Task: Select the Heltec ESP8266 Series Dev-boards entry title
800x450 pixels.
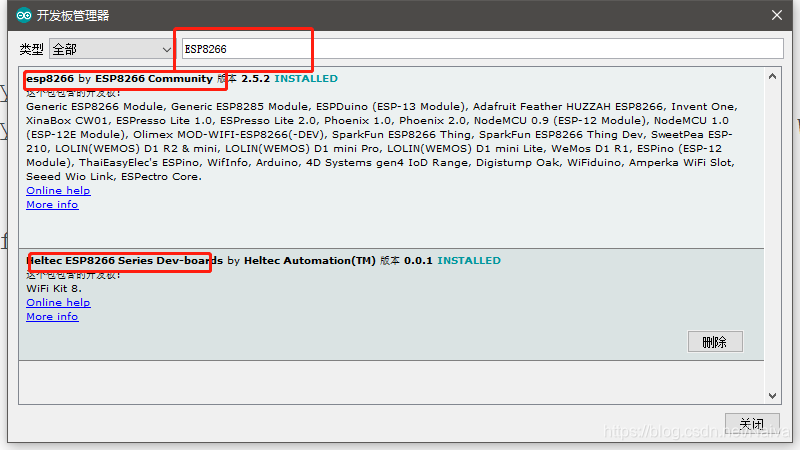Action: [x=124, y=260]
